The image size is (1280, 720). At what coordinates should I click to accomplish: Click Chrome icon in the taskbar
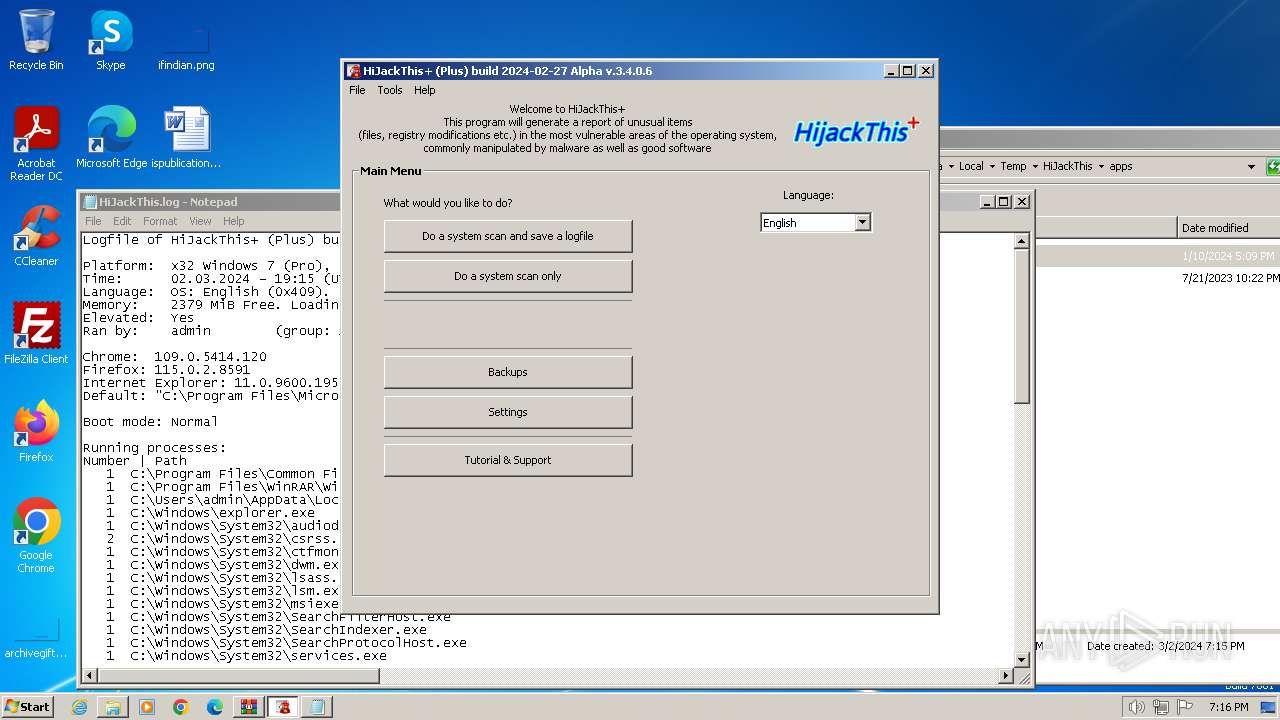(181, 707)
